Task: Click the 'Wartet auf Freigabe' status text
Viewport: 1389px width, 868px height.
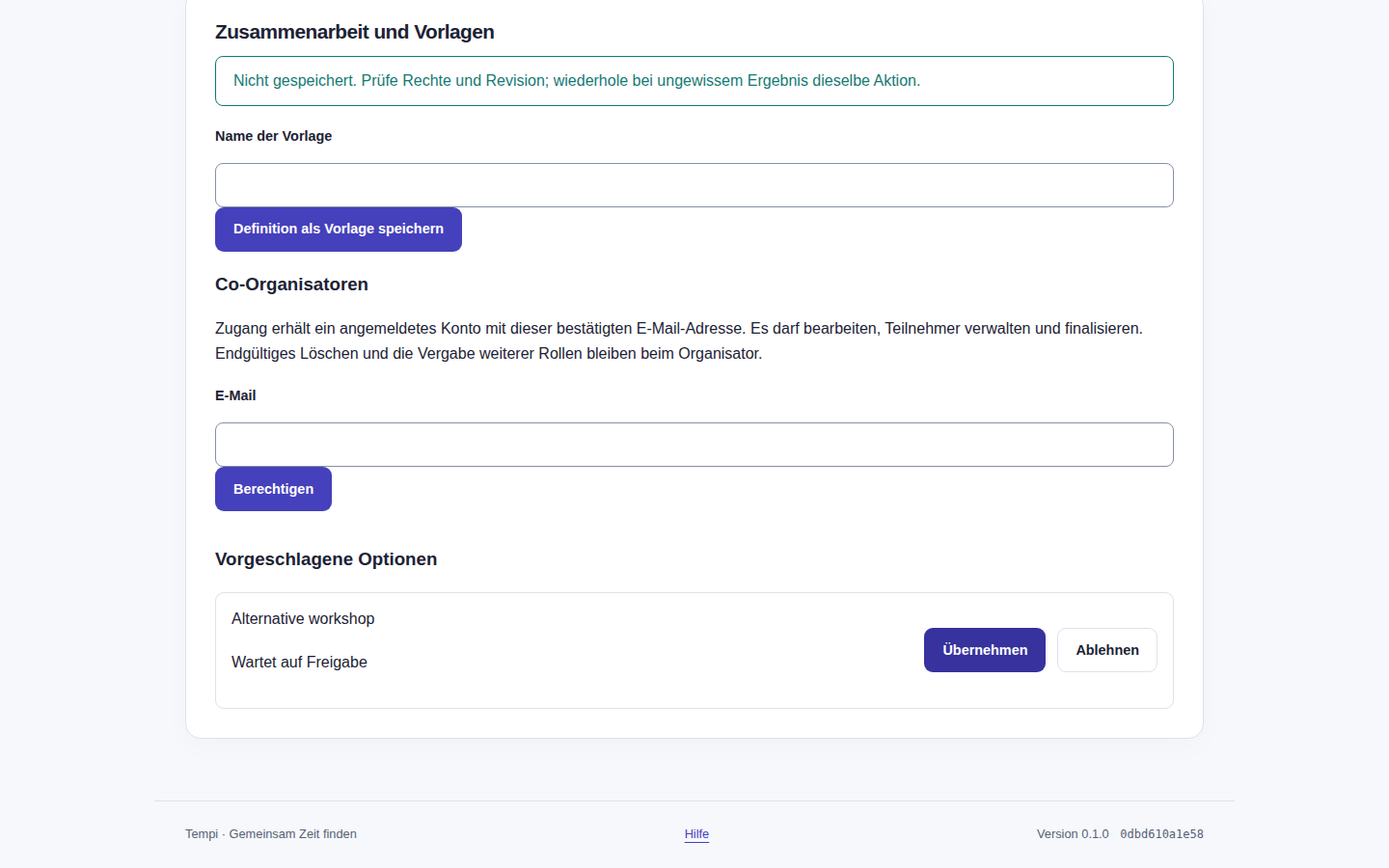Action: [299, 663]
